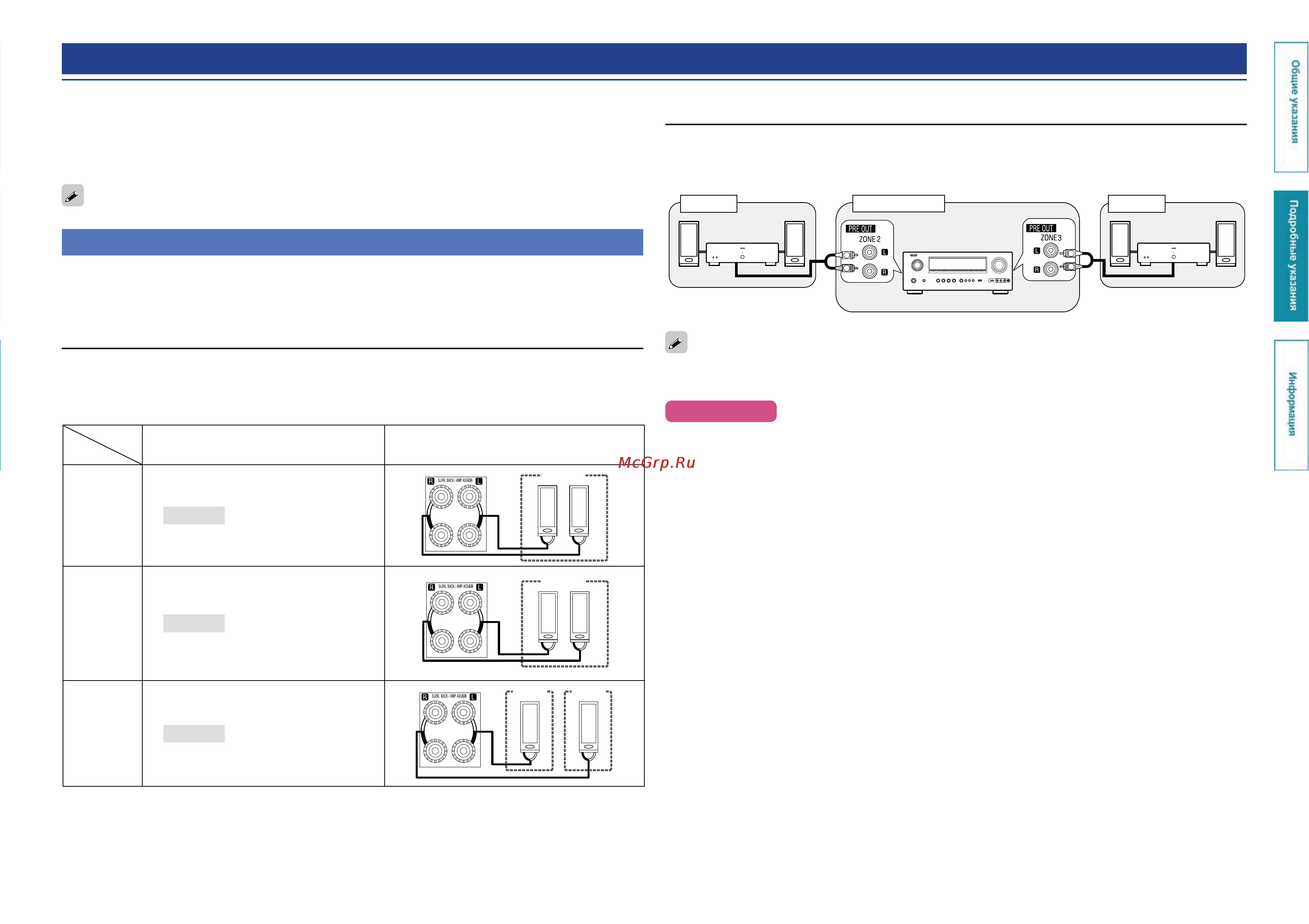This screenshot has width=1309, height=924.
Task: Click the ZONE 3 L output jack
Action: coord(1051,250)
